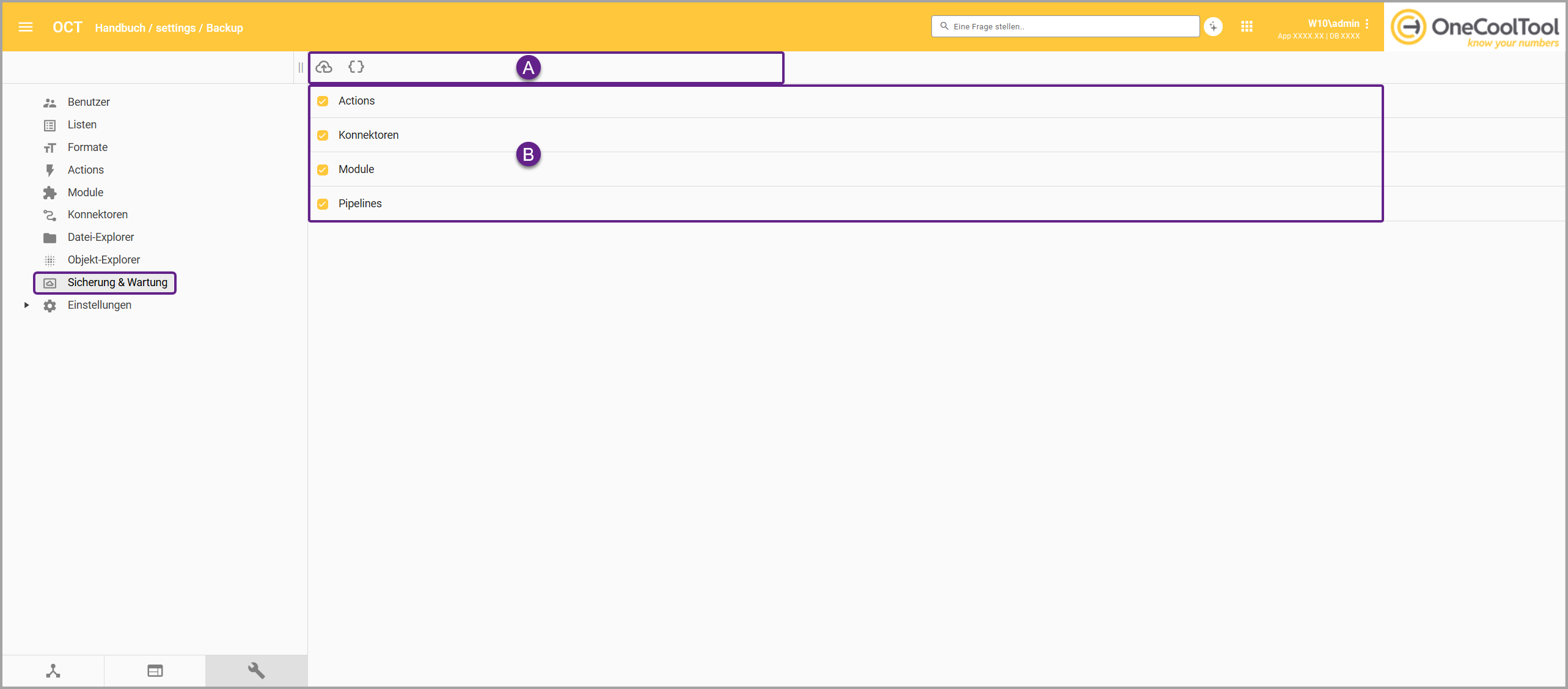Select Sicherung & Wartung menu item
1568x689 pixels.
click(117, 282)
